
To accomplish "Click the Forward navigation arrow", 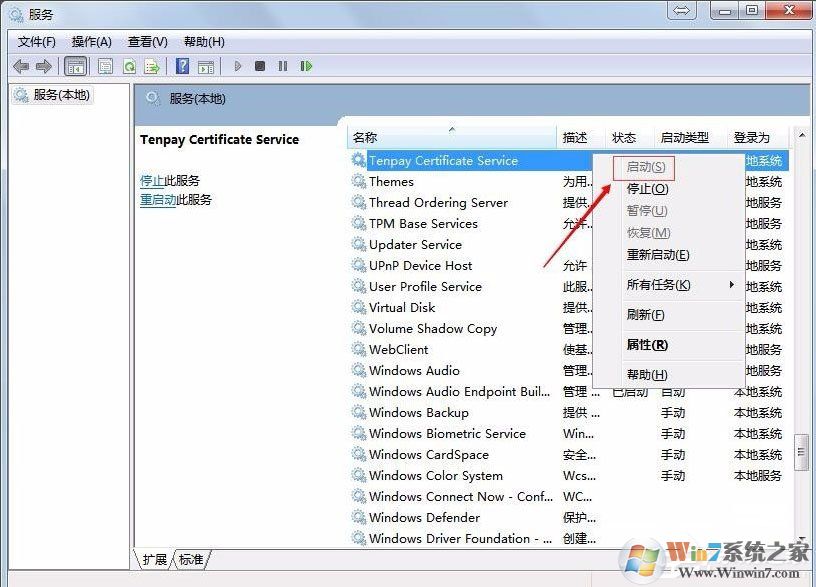I will click(45, 66).
